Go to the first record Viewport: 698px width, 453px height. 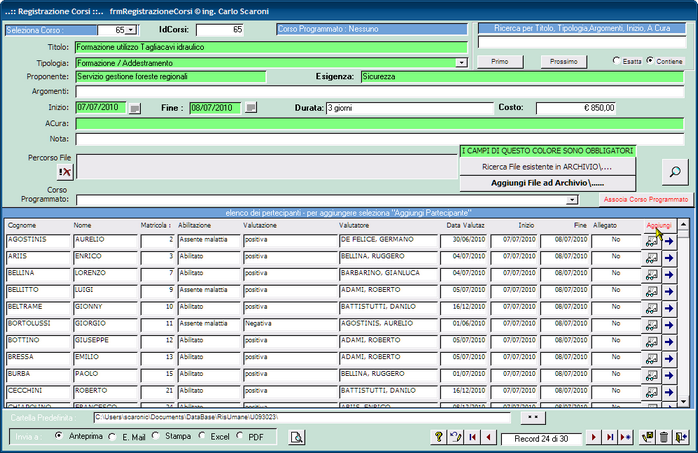[472, 437]
